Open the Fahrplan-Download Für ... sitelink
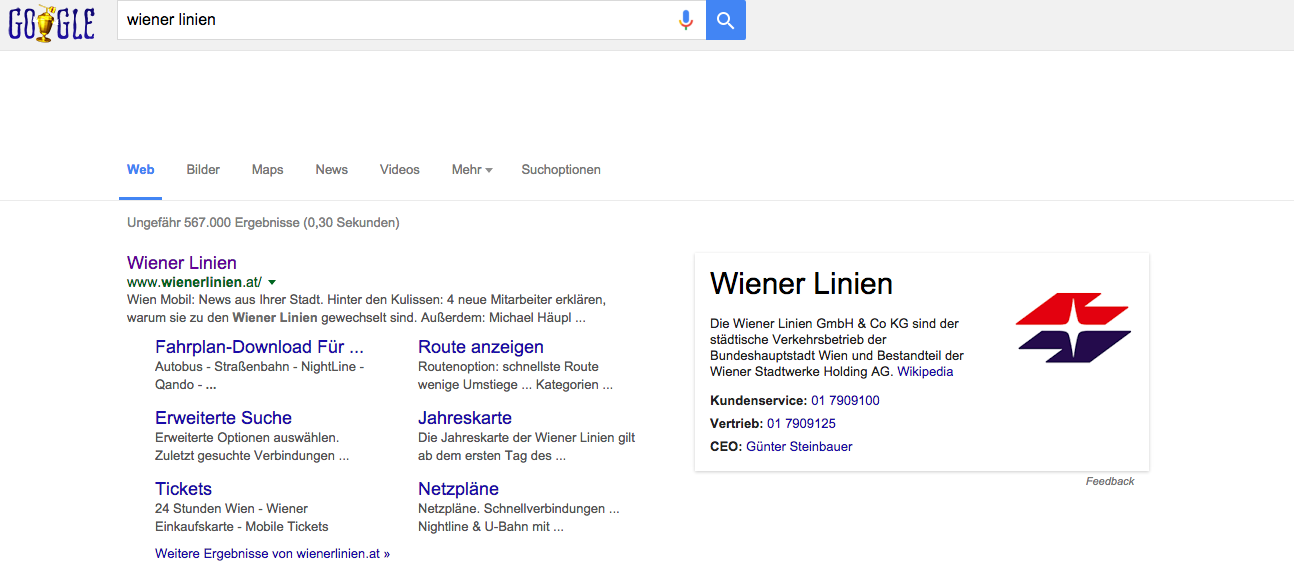Screen dimensions: 1294x580 pos(259,347)
